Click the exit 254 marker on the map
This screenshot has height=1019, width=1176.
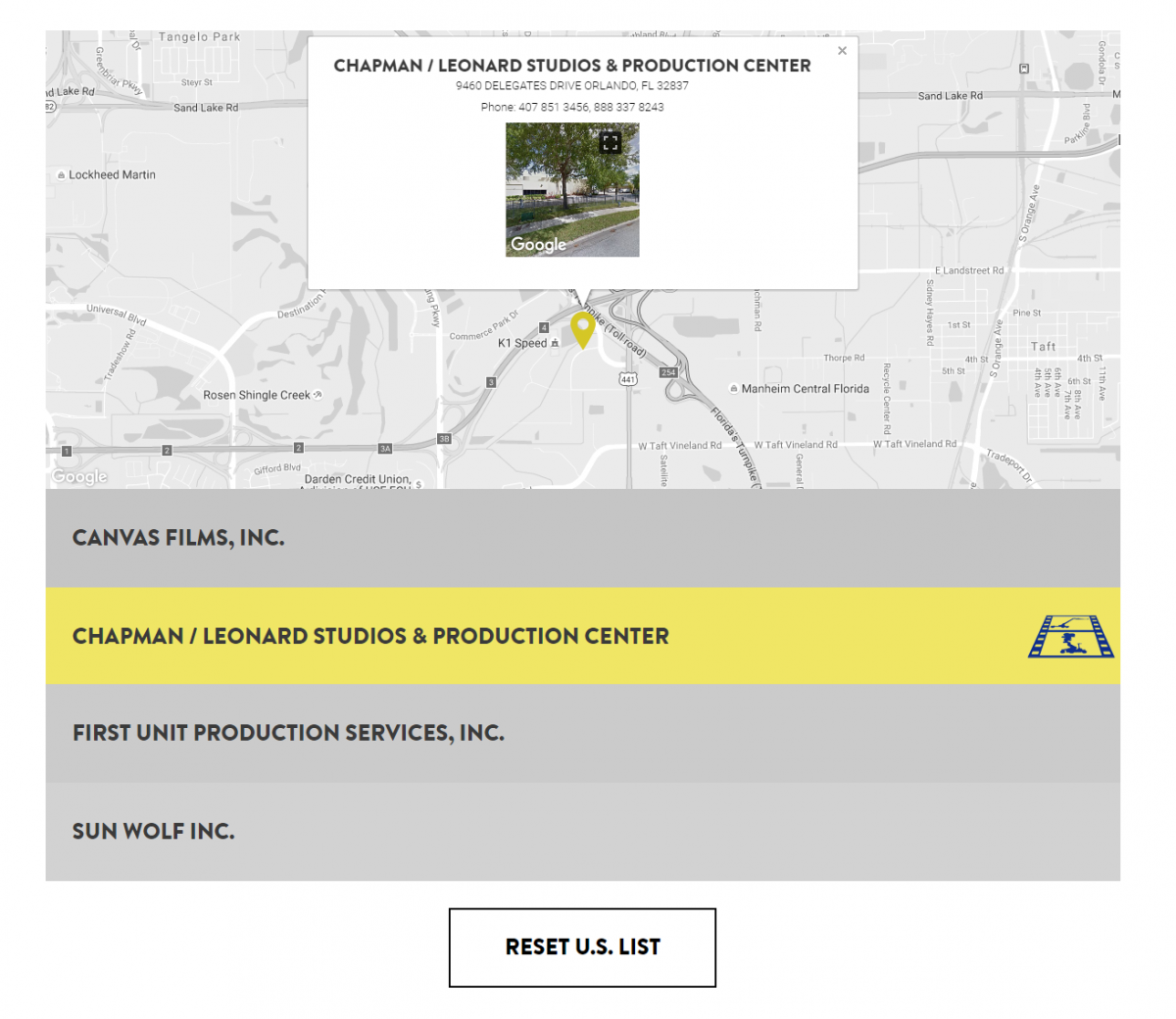click(x=668, y=372)
